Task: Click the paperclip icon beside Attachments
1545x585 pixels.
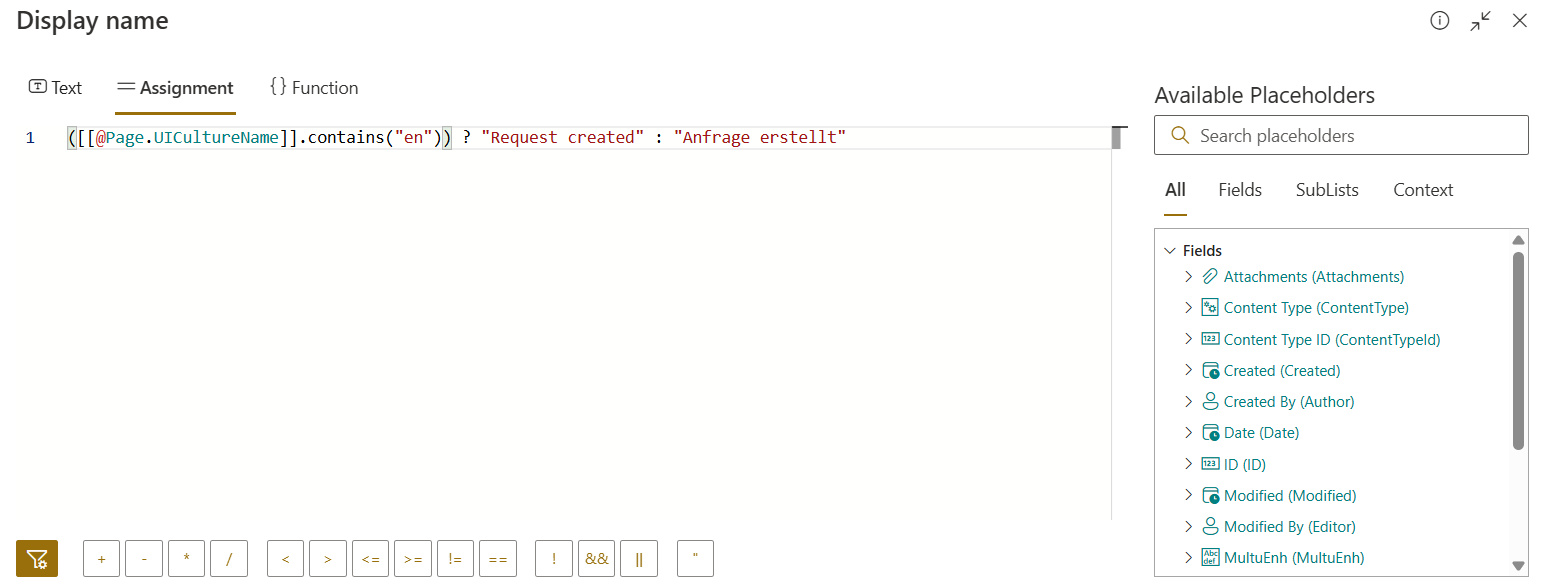Action: (x=1210, y=276)
